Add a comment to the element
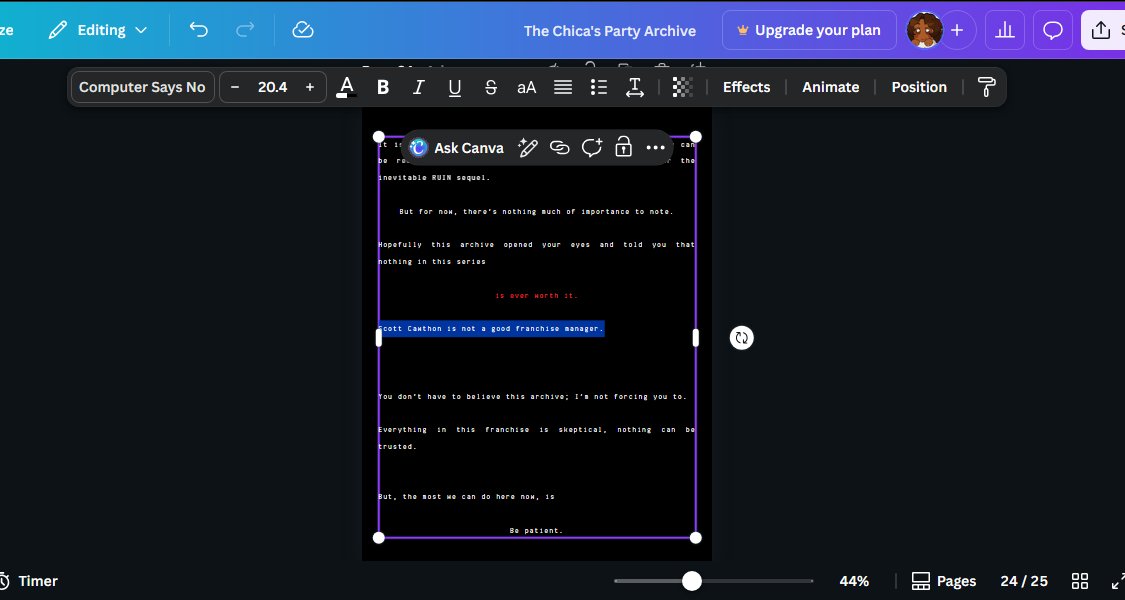Viewport: 1125px width, 600px height. click(x=592, y=148)
